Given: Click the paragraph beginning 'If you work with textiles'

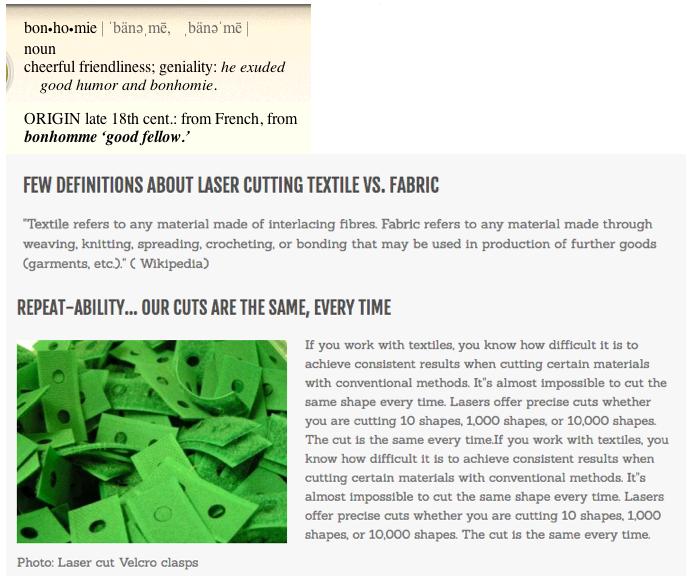Looking at the screenshot, I should (486, 440).
